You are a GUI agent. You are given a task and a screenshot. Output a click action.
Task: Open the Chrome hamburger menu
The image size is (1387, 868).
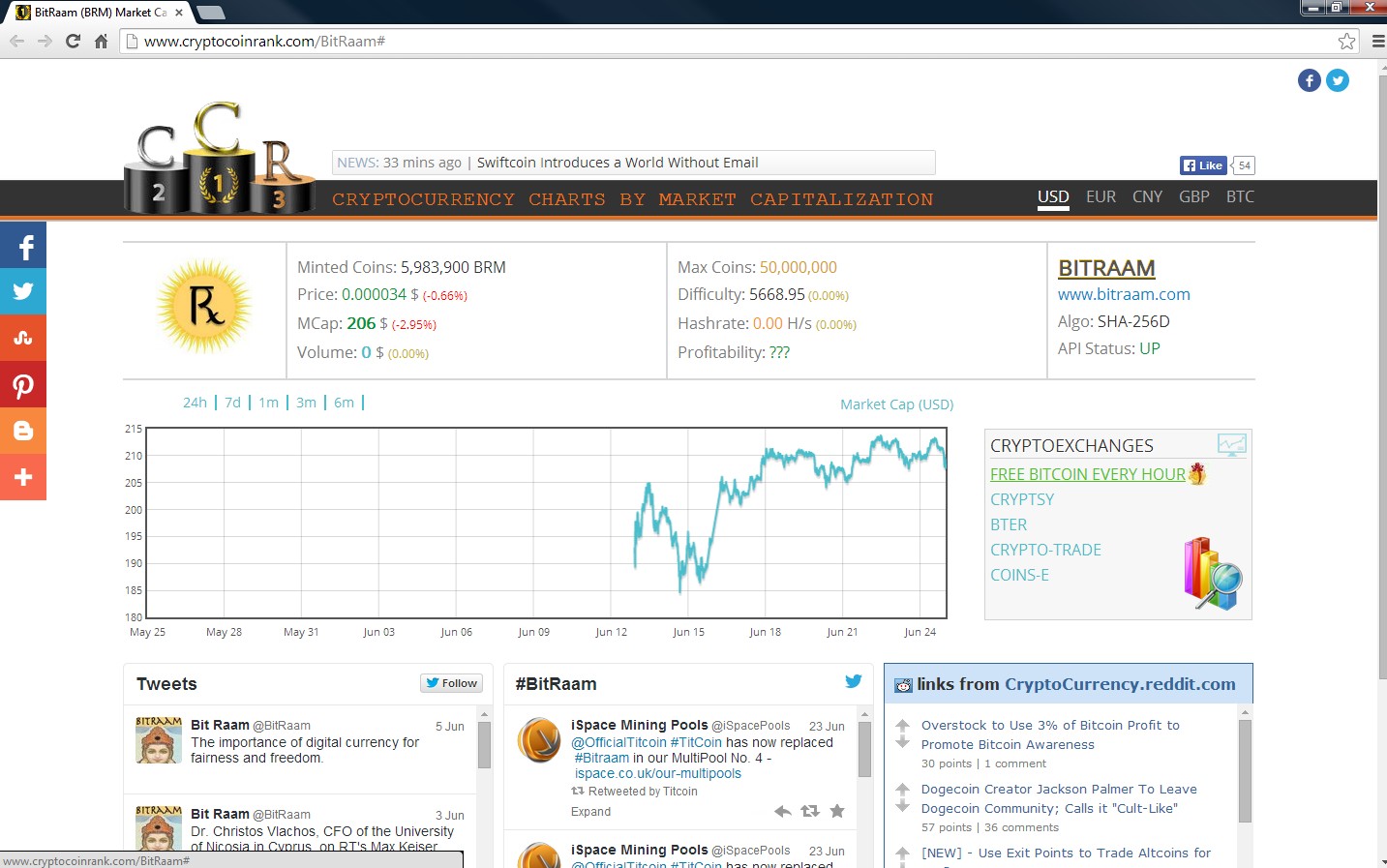pyautogui.click(x=1378, y=42)
